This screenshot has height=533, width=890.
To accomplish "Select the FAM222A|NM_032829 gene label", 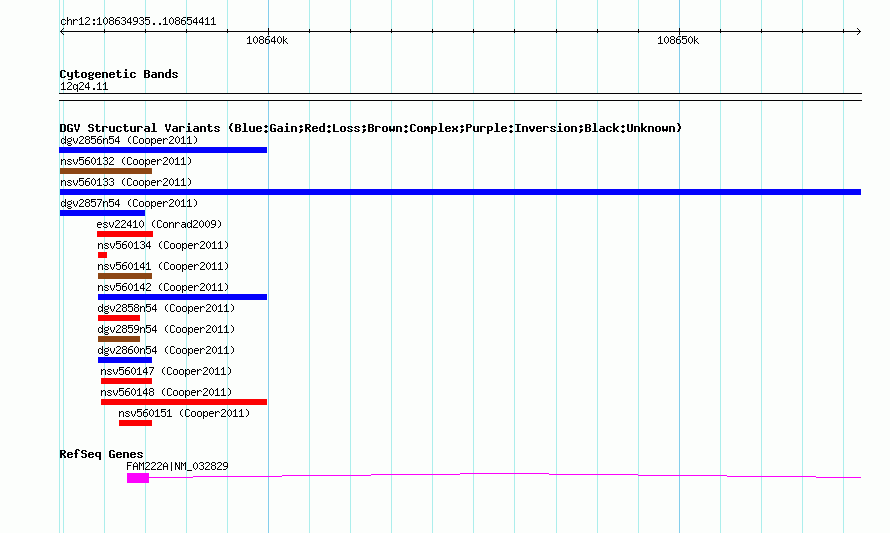I will (177, 466).
